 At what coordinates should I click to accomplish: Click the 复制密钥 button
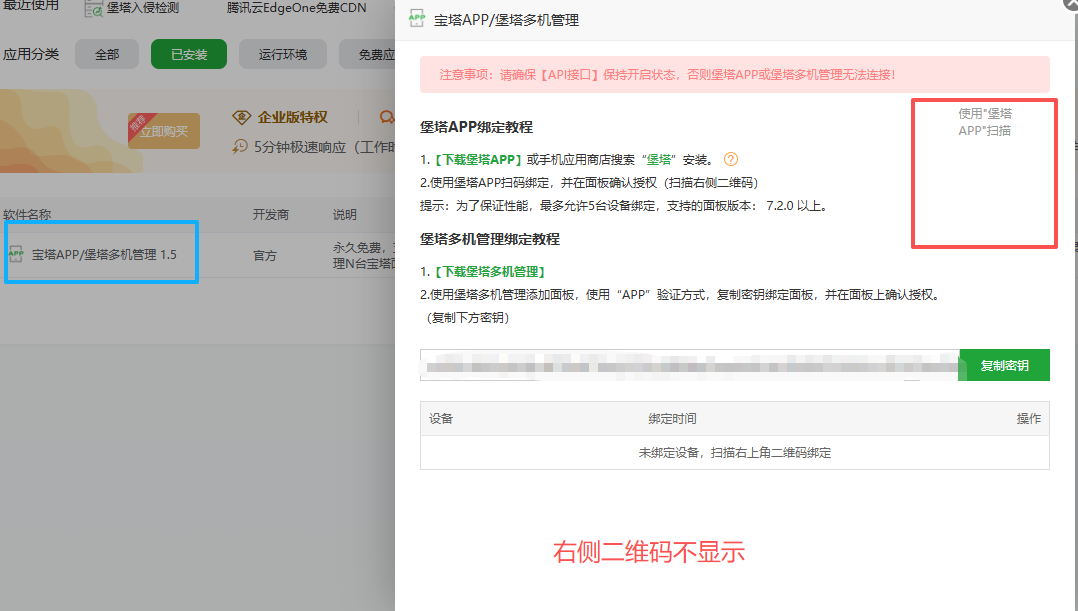click(1004, 365)
